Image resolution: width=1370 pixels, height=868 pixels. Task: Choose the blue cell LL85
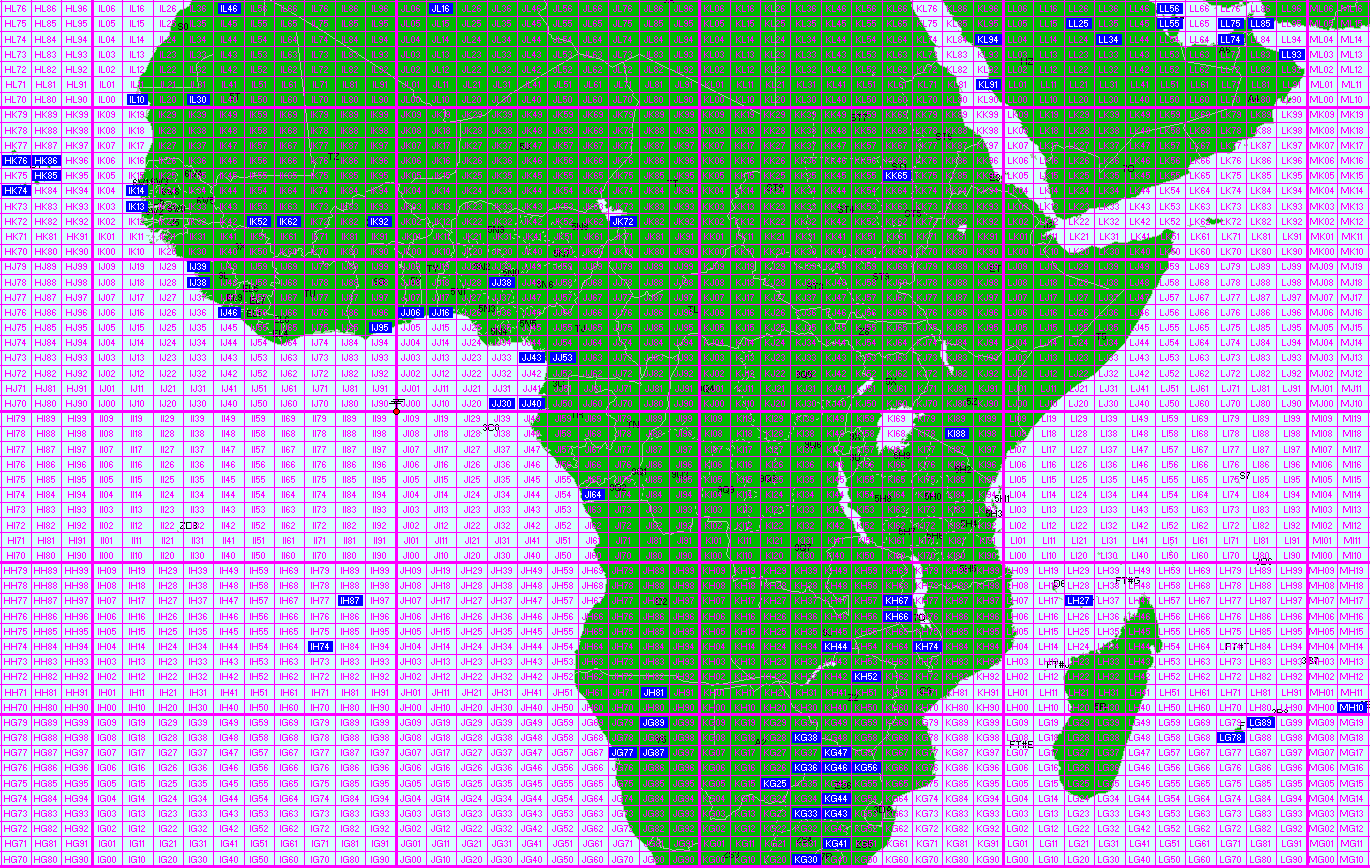click(1260, 23)
